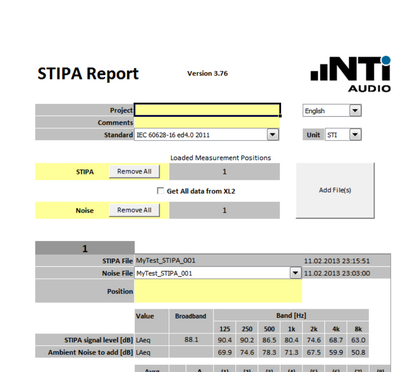Image resolution: width=413 pixels, height=372 pixels.
Task: Click the Comments input field
Action: pos(207,122)
